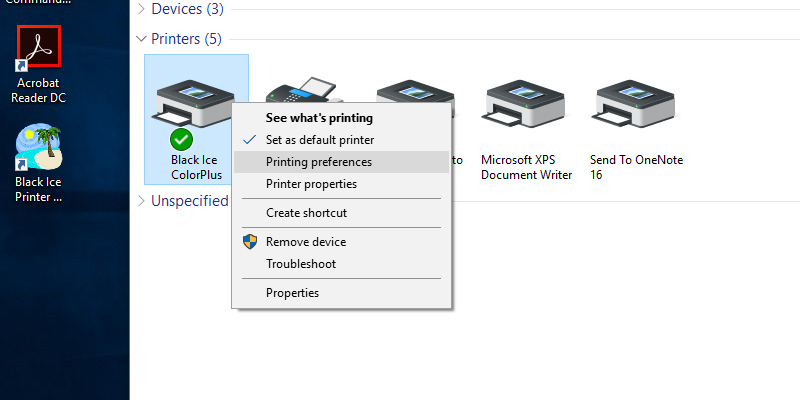Open Printer properties menu entry
Image resolution: width=800 pixels, height=400 pixels.
click(311, 184)
